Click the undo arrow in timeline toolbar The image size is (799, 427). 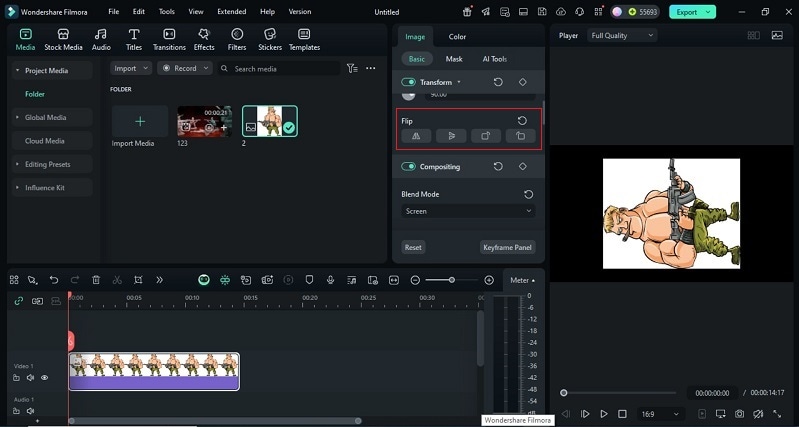[54, 280]
